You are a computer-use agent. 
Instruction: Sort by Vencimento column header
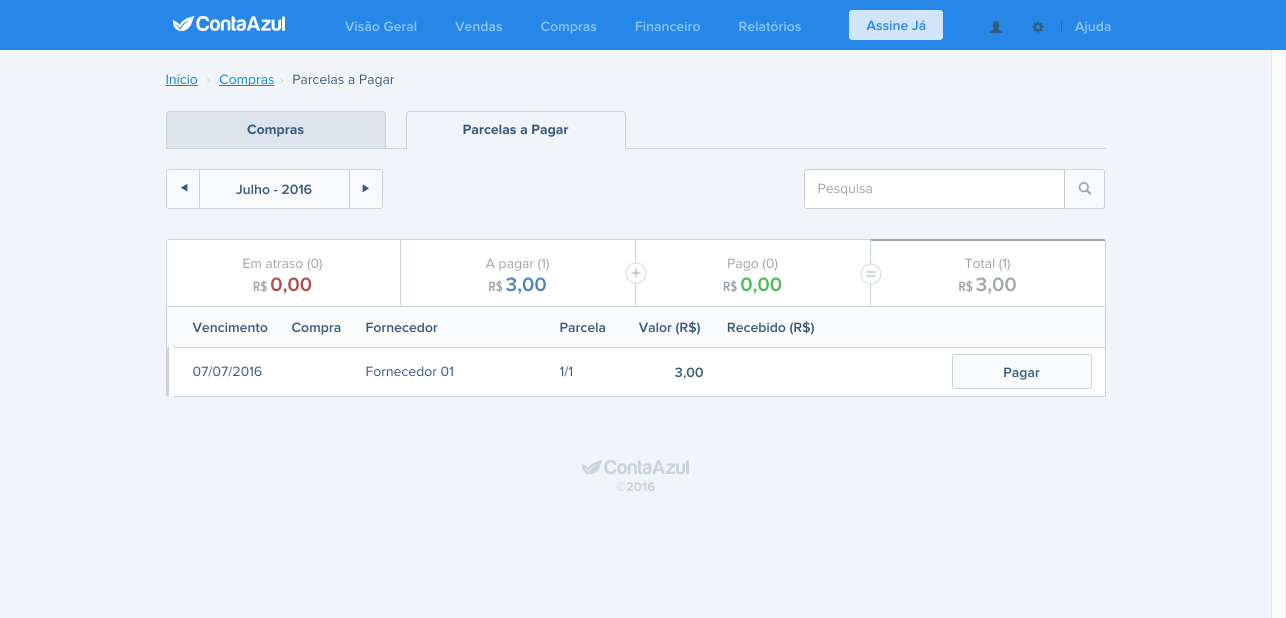point(230,328)
